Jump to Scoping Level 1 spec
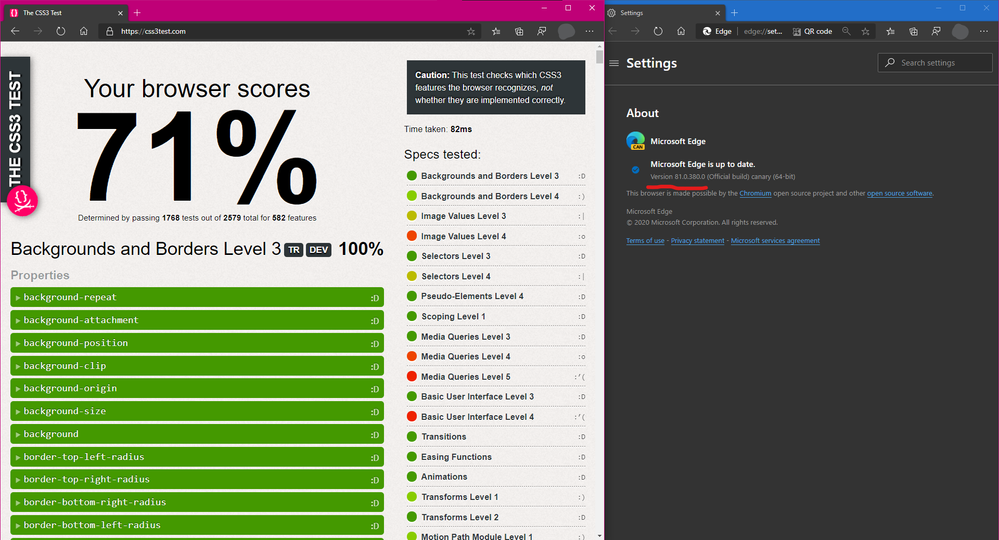 453,316
